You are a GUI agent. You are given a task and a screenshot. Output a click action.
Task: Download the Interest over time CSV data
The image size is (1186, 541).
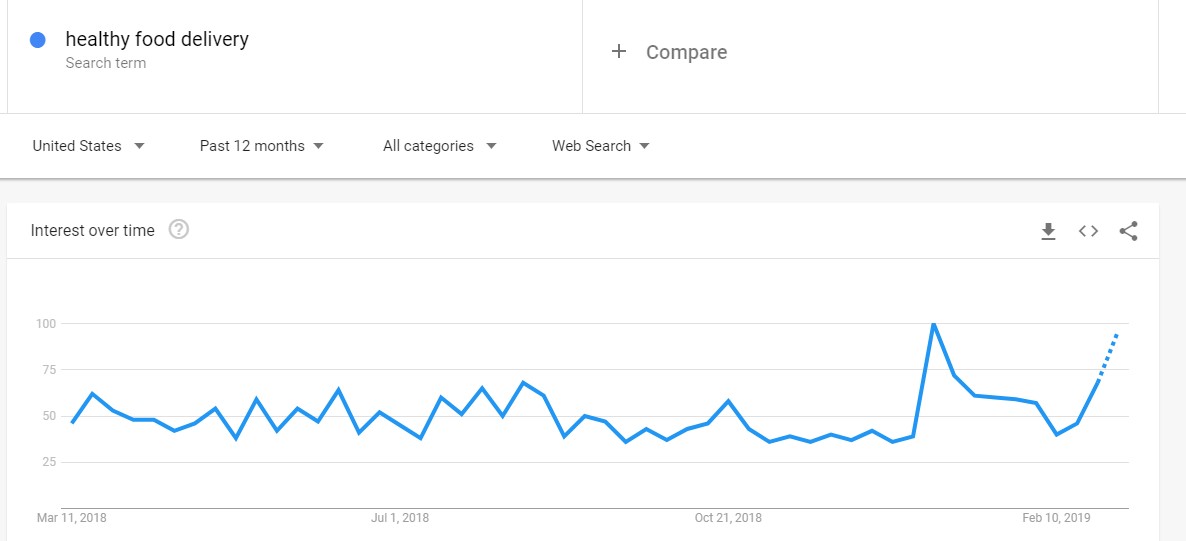click(x=1048, y=232)
